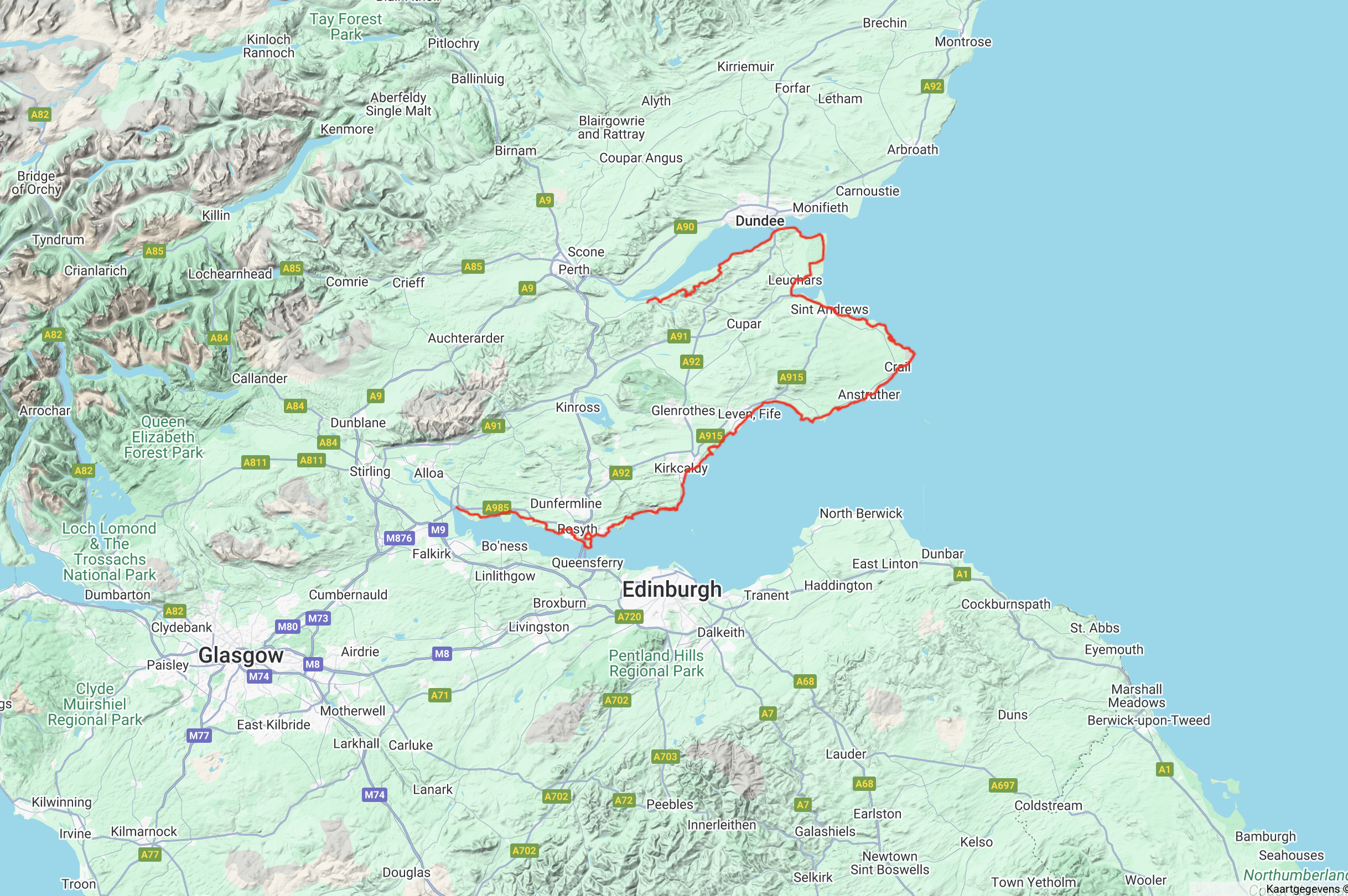
Task: Click the A72 shield near Peebles
Action: tap(624, 800)
